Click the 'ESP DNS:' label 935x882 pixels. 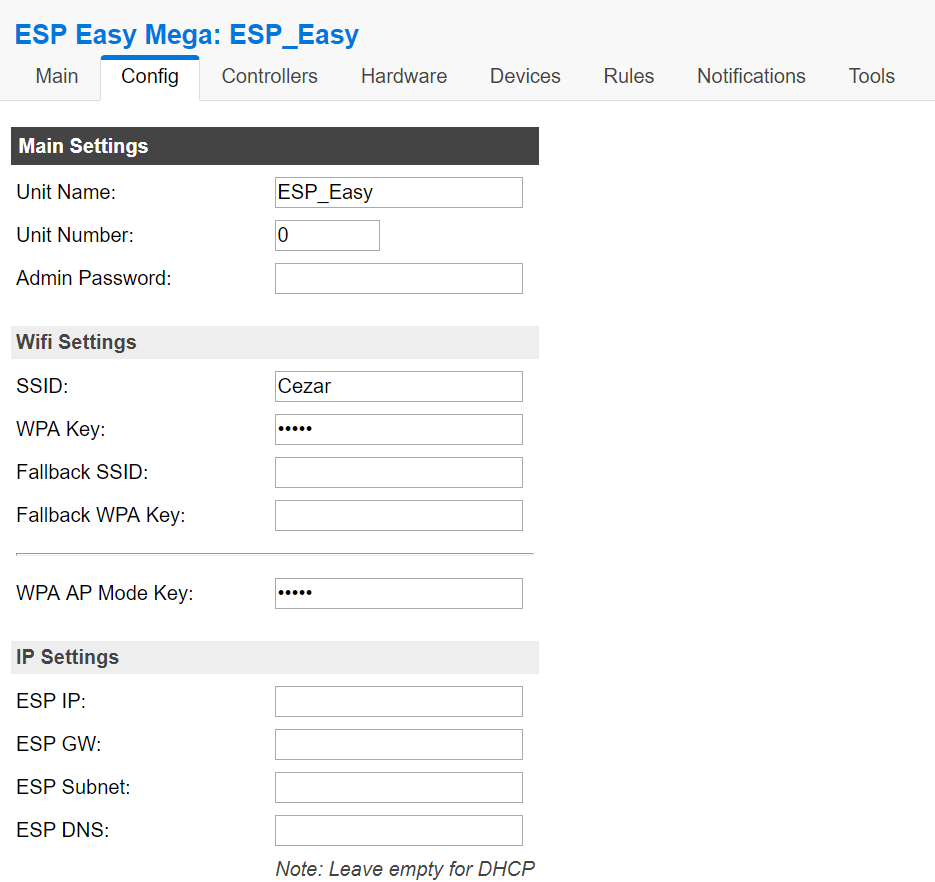click(63, 830)
